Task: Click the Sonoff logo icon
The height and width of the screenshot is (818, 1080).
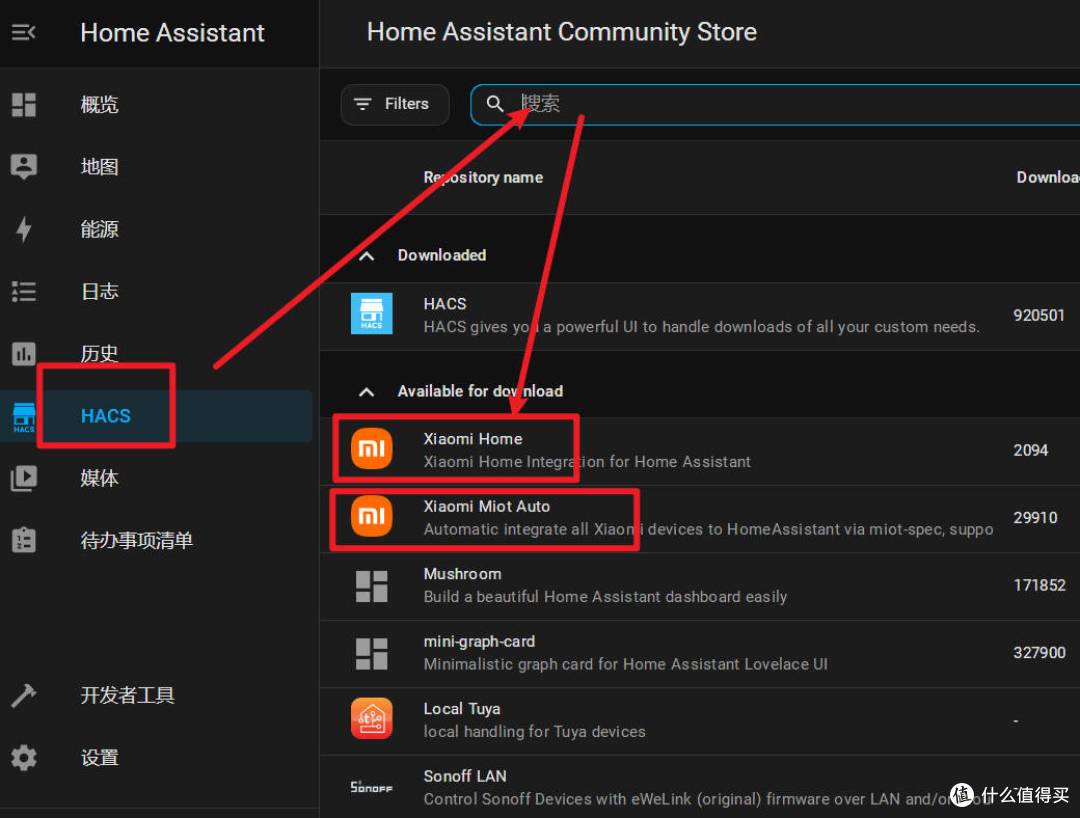Action: click(372, 787)
